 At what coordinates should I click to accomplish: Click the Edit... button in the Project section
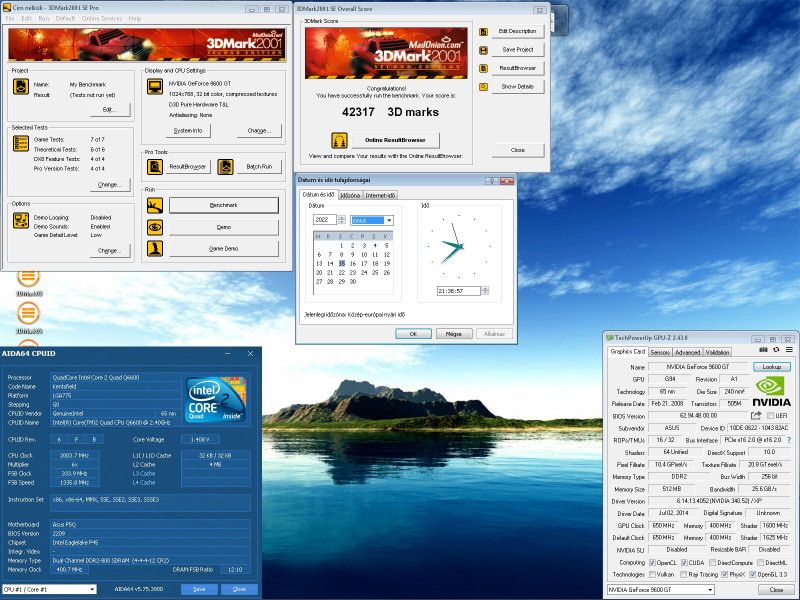pos(110,110)
